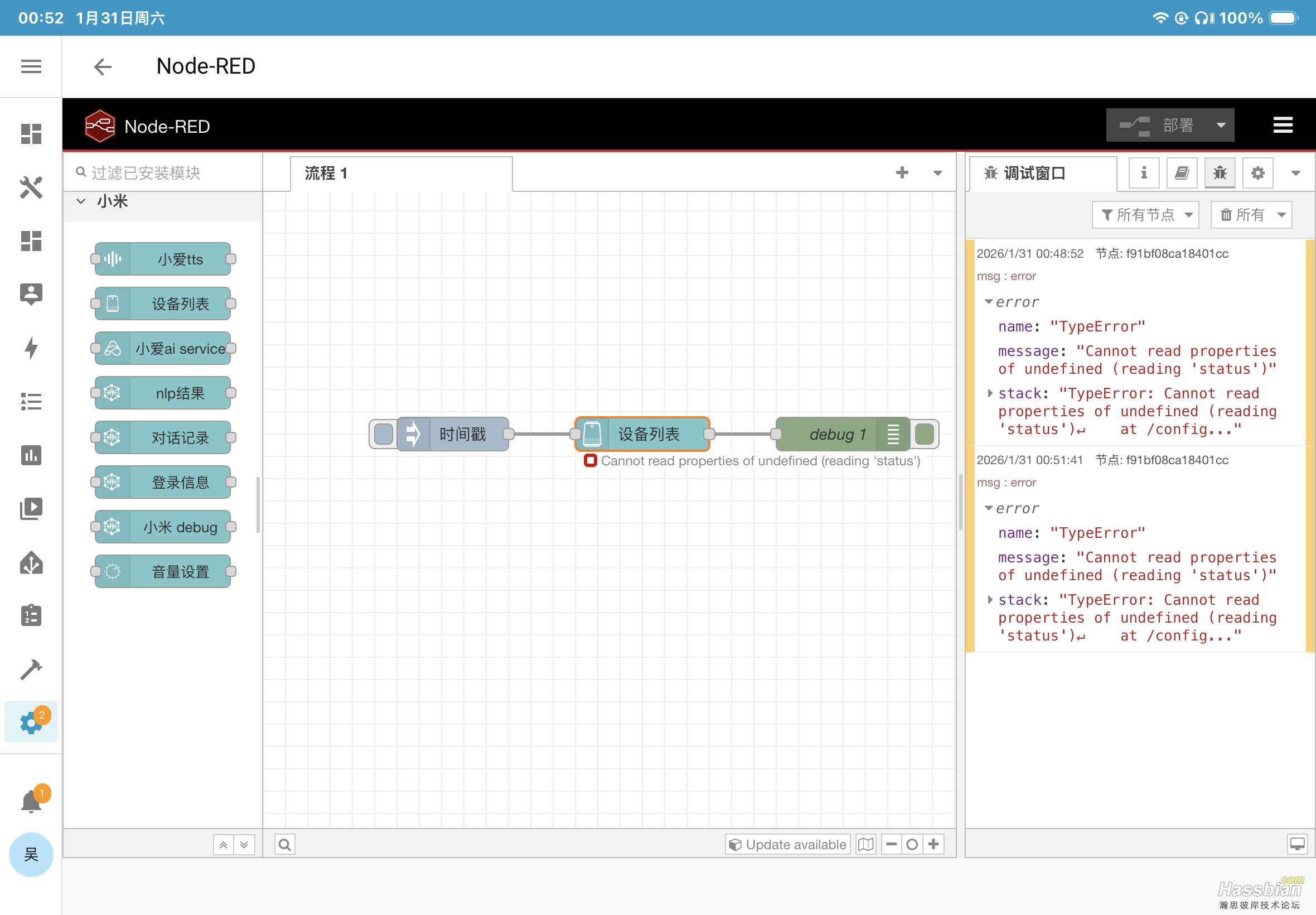Open the help book sidebar icon
Image resolution: width=1316 pixels, height=915 pixels.
[1182, 172]
